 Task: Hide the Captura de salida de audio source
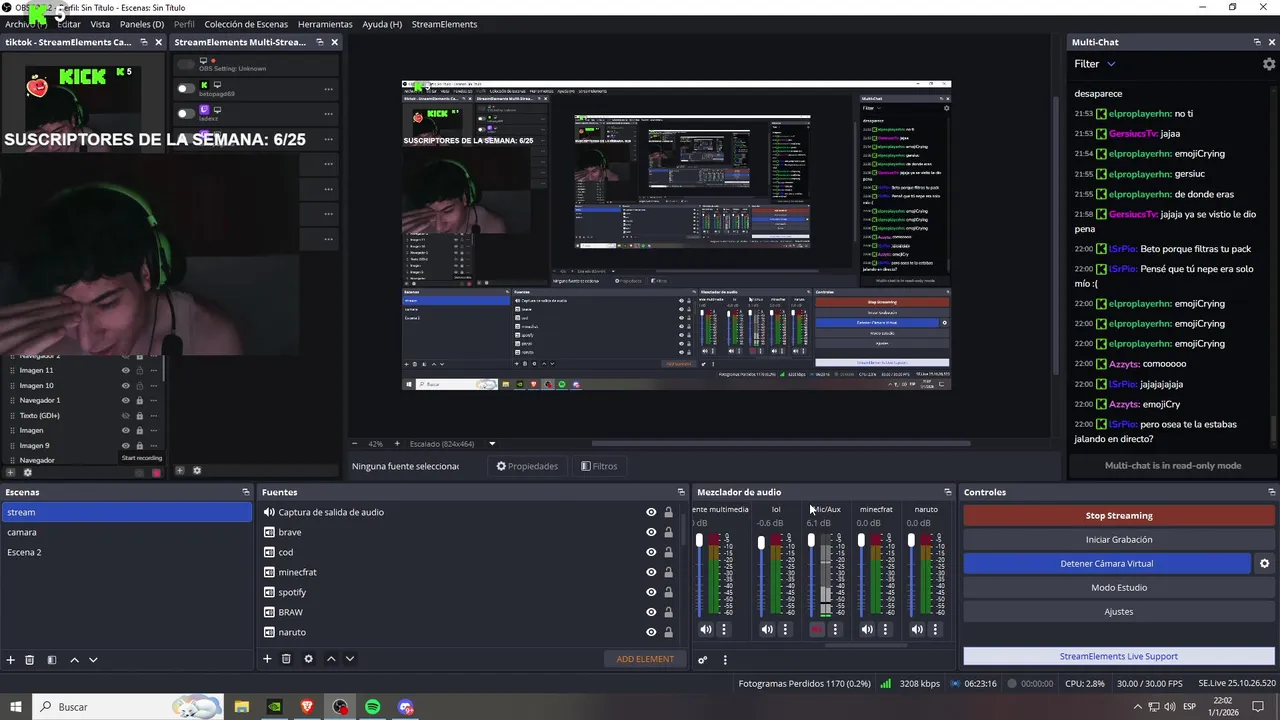tap(651, 512)
